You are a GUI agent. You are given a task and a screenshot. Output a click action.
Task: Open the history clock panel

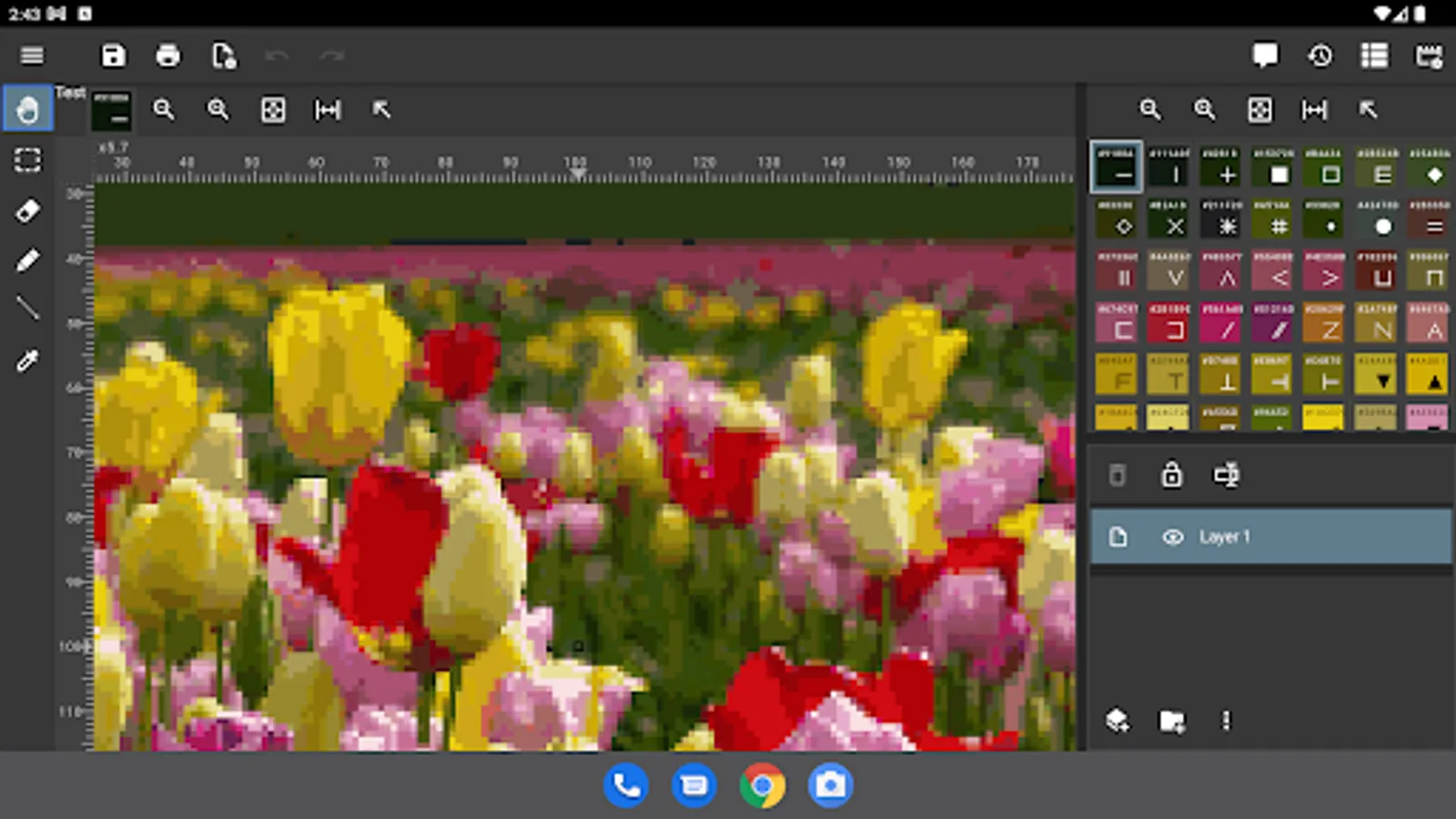(x=1319, y=56)
